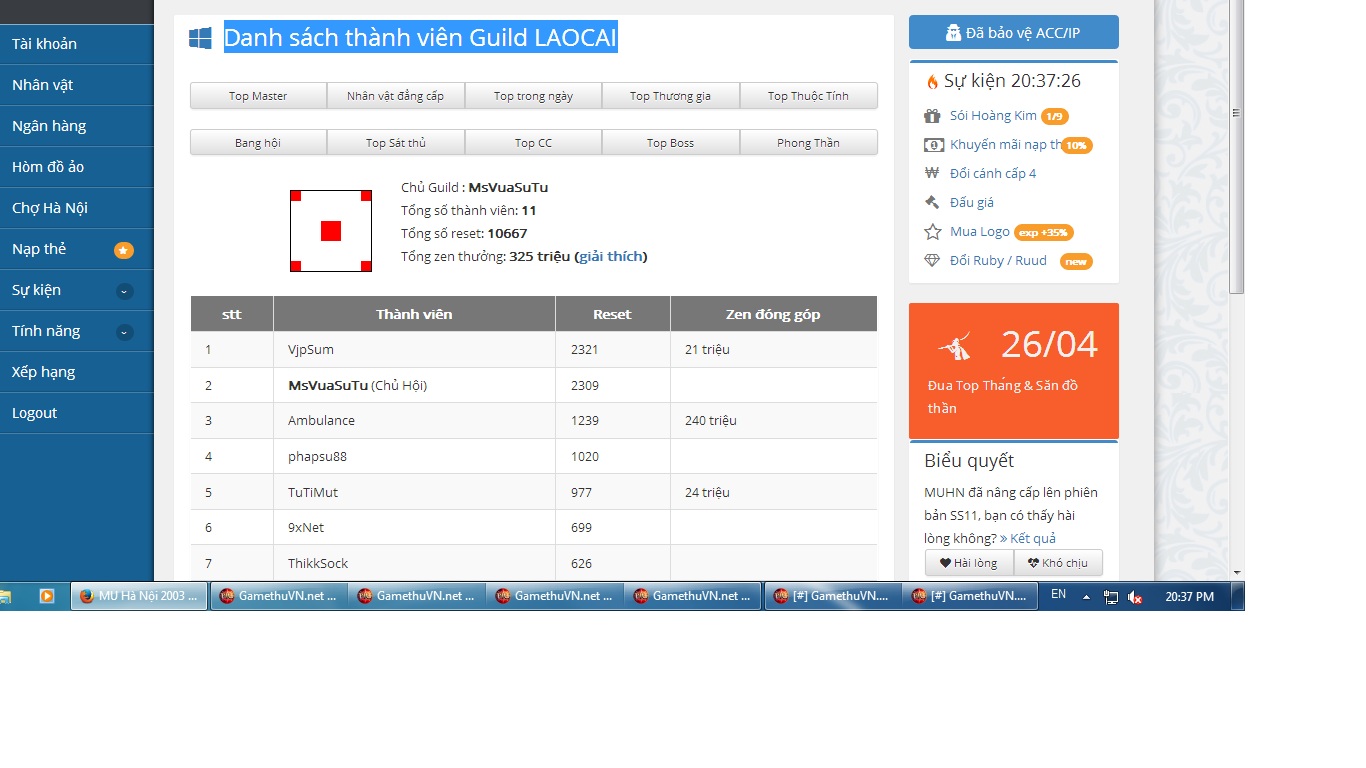Vote Khó chịu in the poll
Screen dimensions: 1366x768
point(1058,563)
